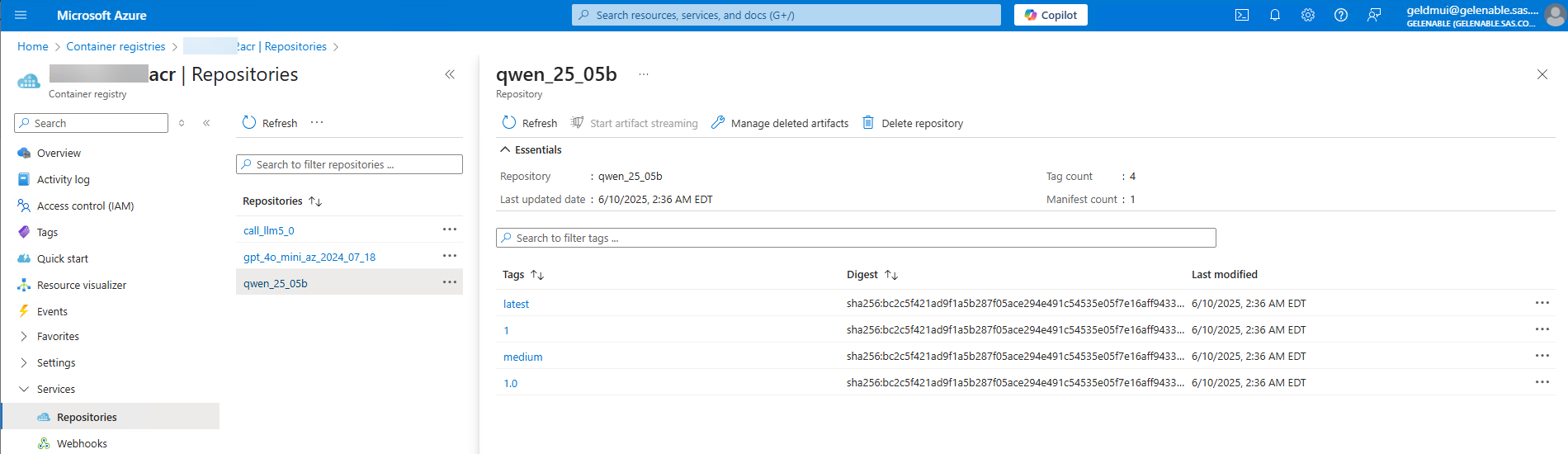Click the feedback icon in header

1374,15
